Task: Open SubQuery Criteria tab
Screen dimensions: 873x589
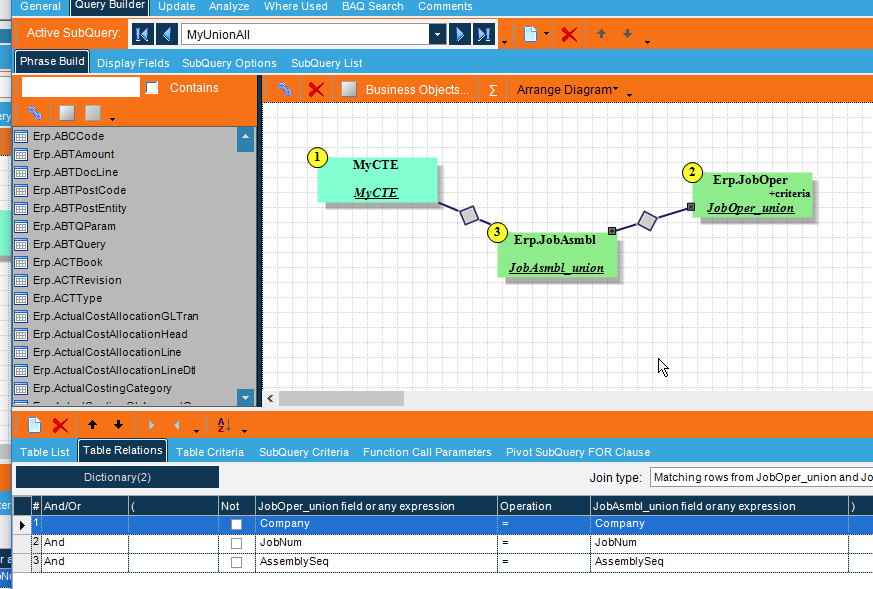Action: [304, 452]
